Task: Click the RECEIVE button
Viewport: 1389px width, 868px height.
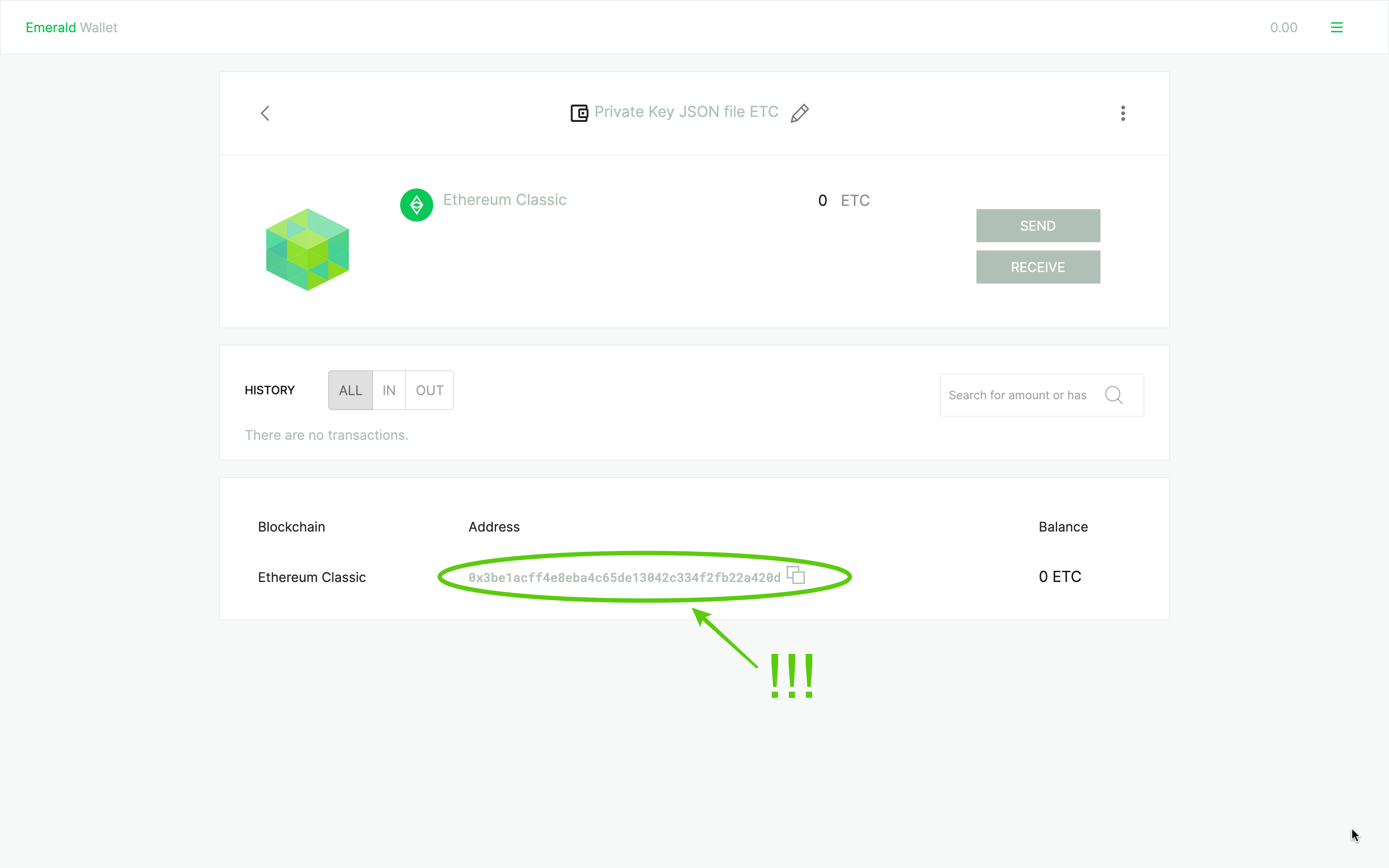Action: (x=1038, y=266)
